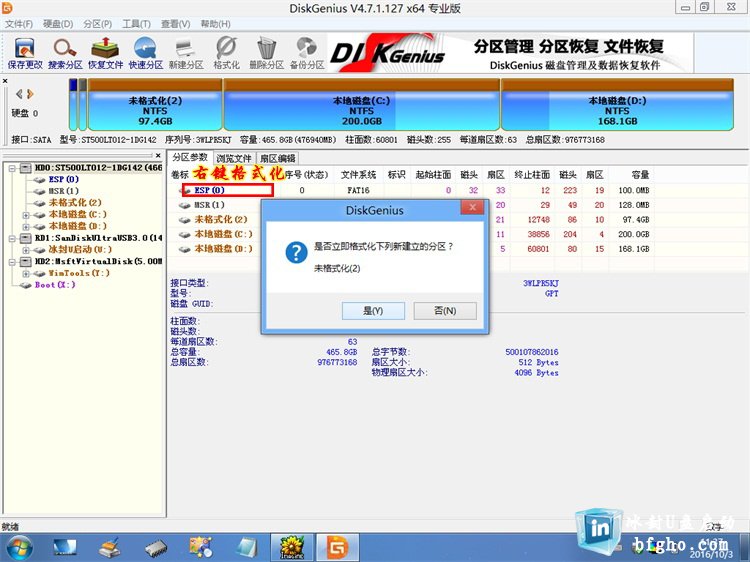The height and width of the screenshot is (562, 750).
Task: Click the 新建分区 (New partition) toolbar icon
Action: 186,53
